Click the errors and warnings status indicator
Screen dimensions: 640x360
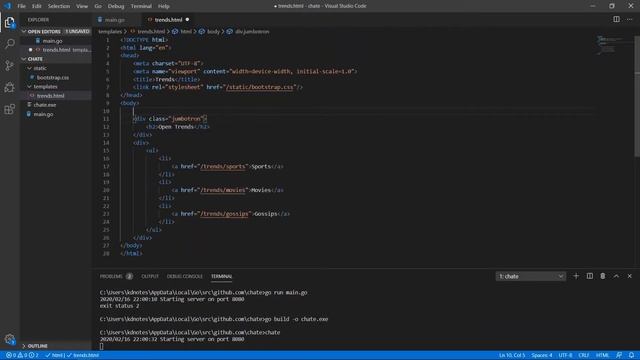[22, 355]
